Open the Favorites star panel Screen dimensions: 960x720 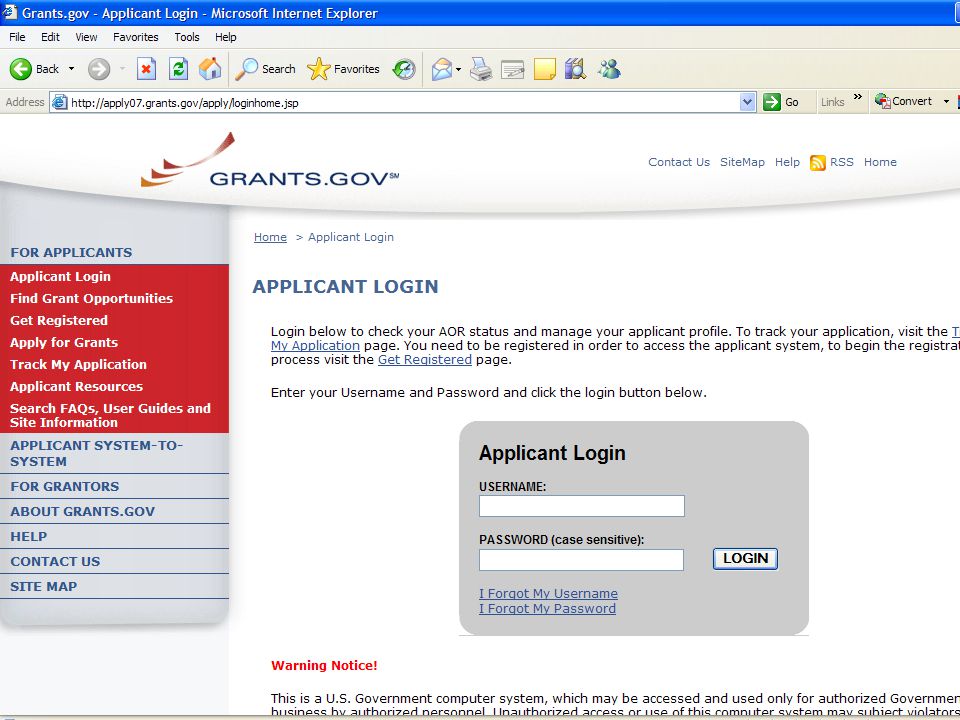(343, 69)
